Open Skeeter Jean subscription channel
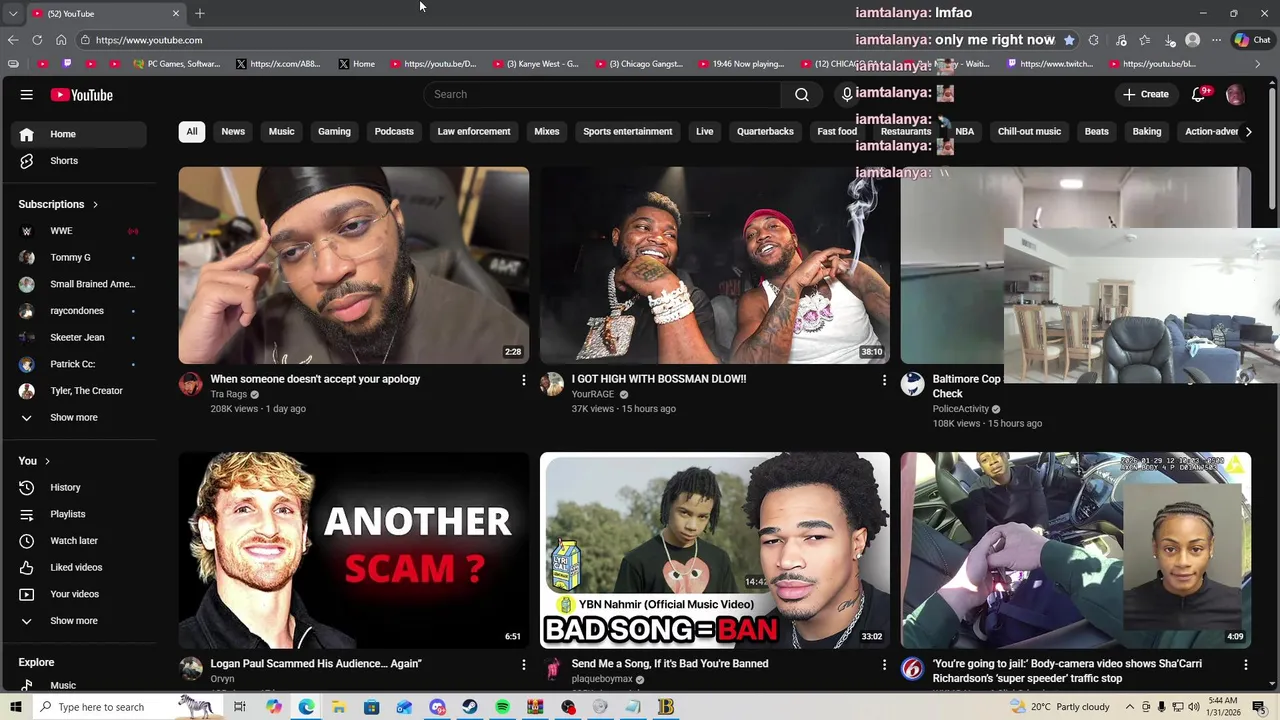This screenshot has width=1280, height=720. click(x=77, y=338)
